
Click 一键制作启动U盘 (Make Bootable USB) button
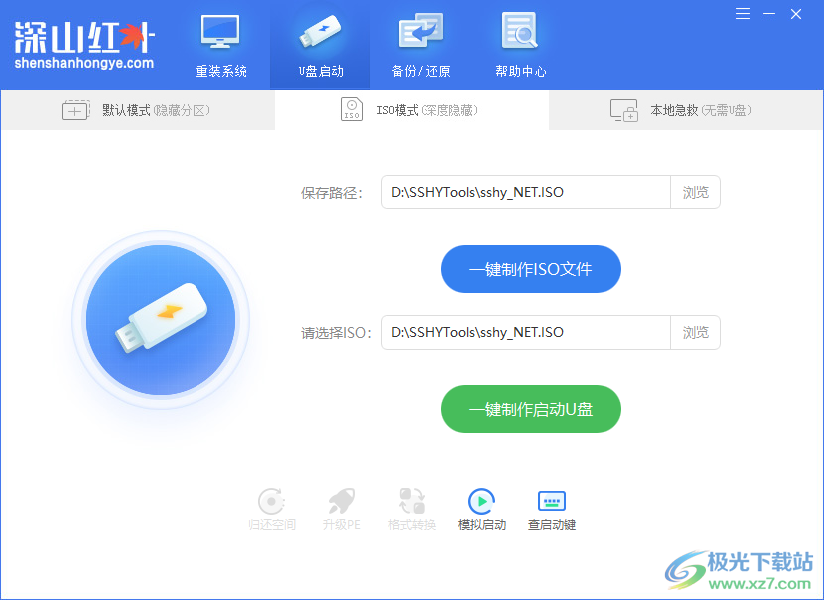530,408
